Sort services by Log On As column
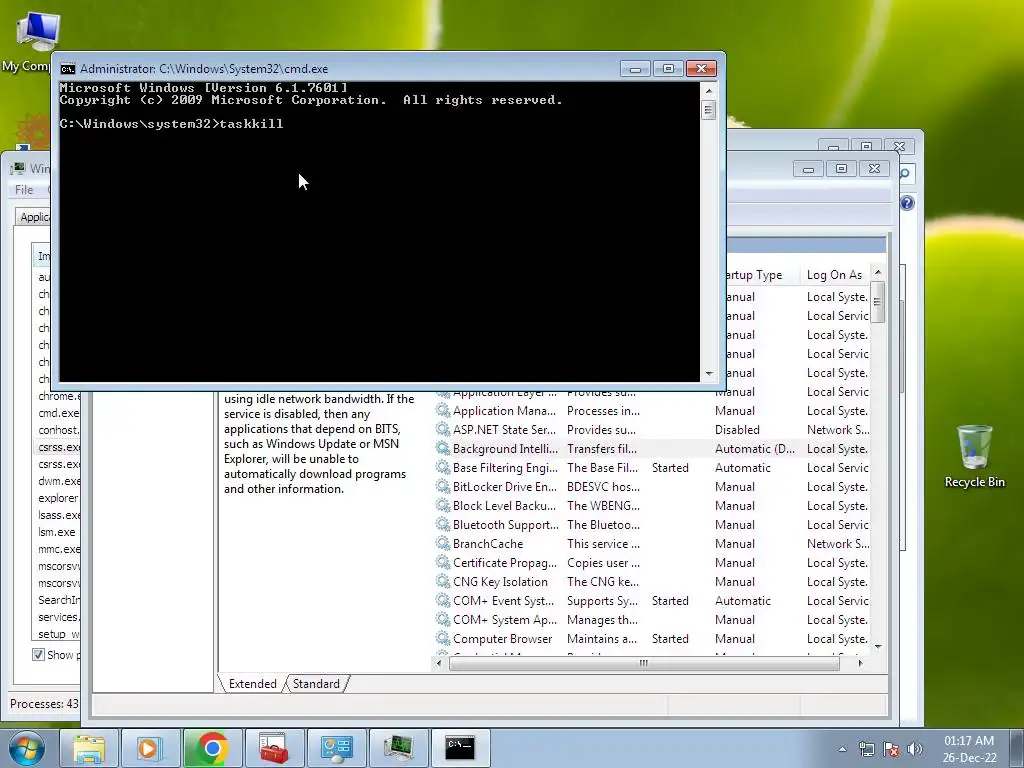This screenshot has width=1024, height=768. coord(835,275)
